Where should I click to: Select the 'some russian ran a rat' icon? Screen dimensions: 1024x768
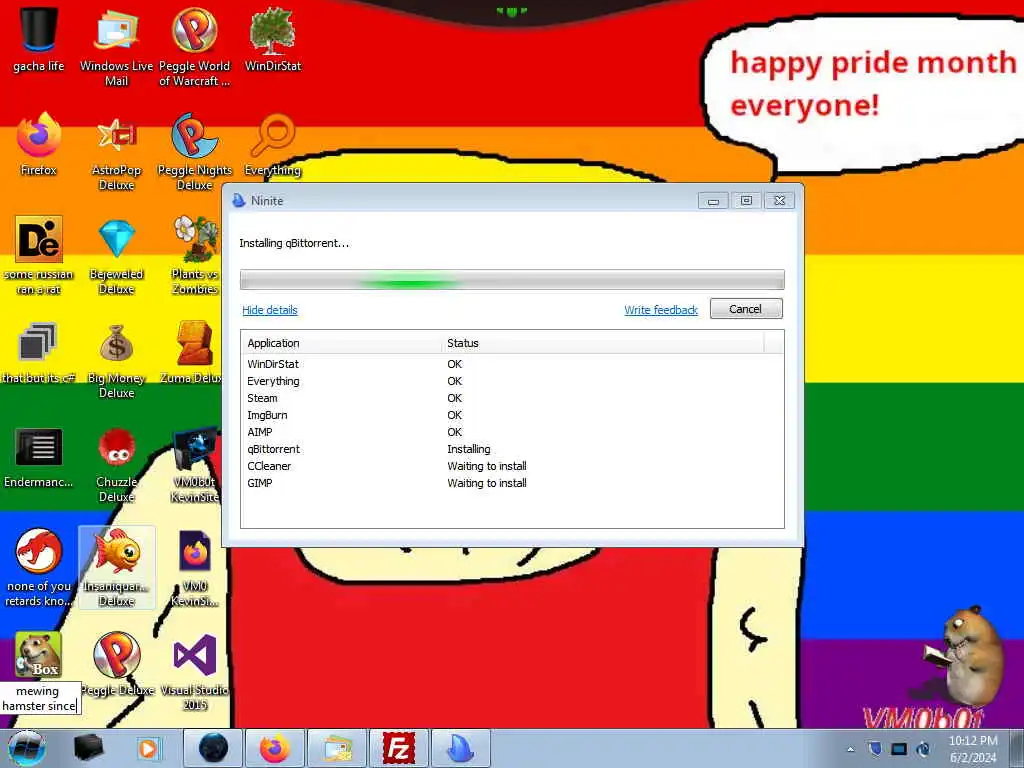coord(39,256)
